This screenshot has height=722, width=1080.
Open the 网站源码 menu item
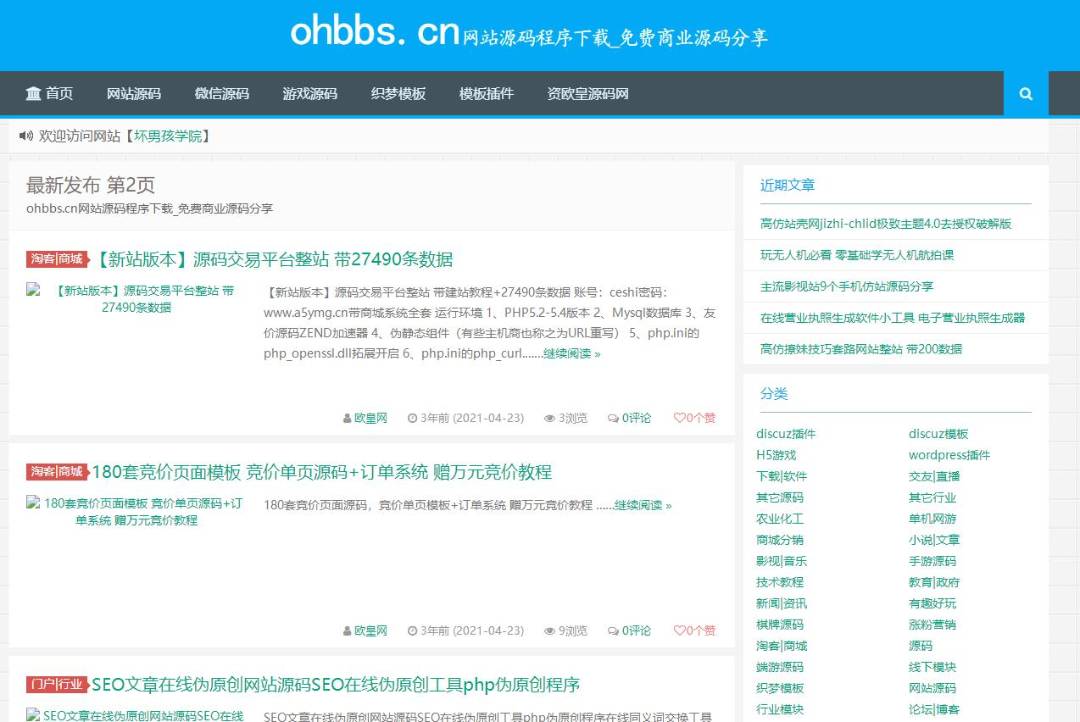pos(134,94)
